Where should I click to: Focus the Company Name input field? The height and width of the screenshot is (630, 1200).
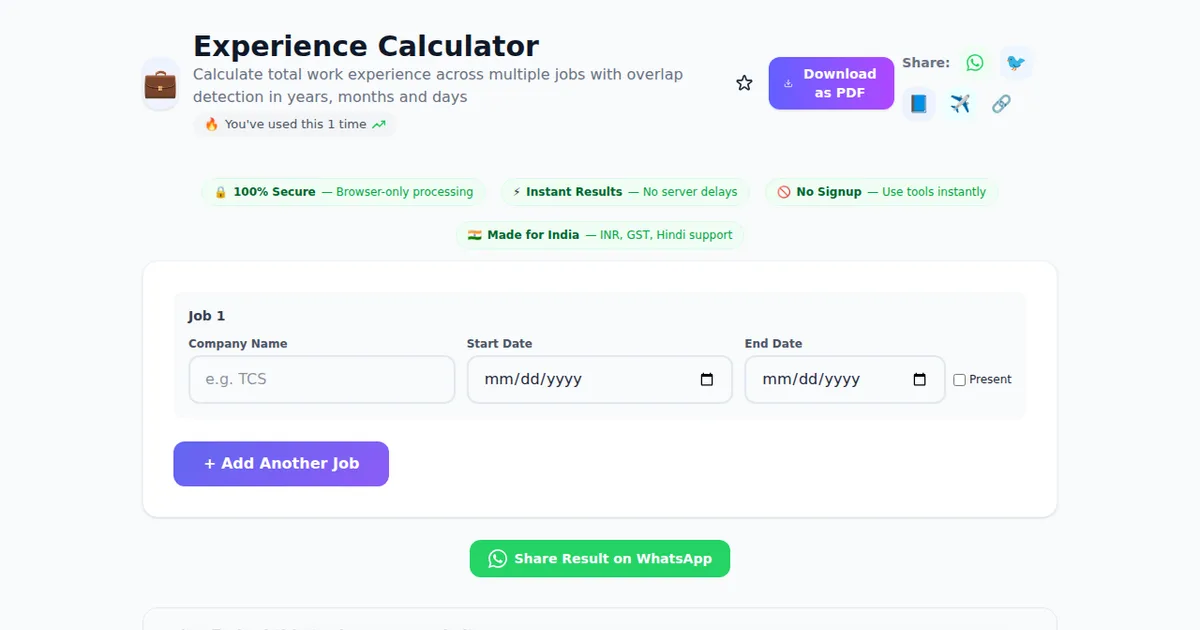tap(321, 380)
